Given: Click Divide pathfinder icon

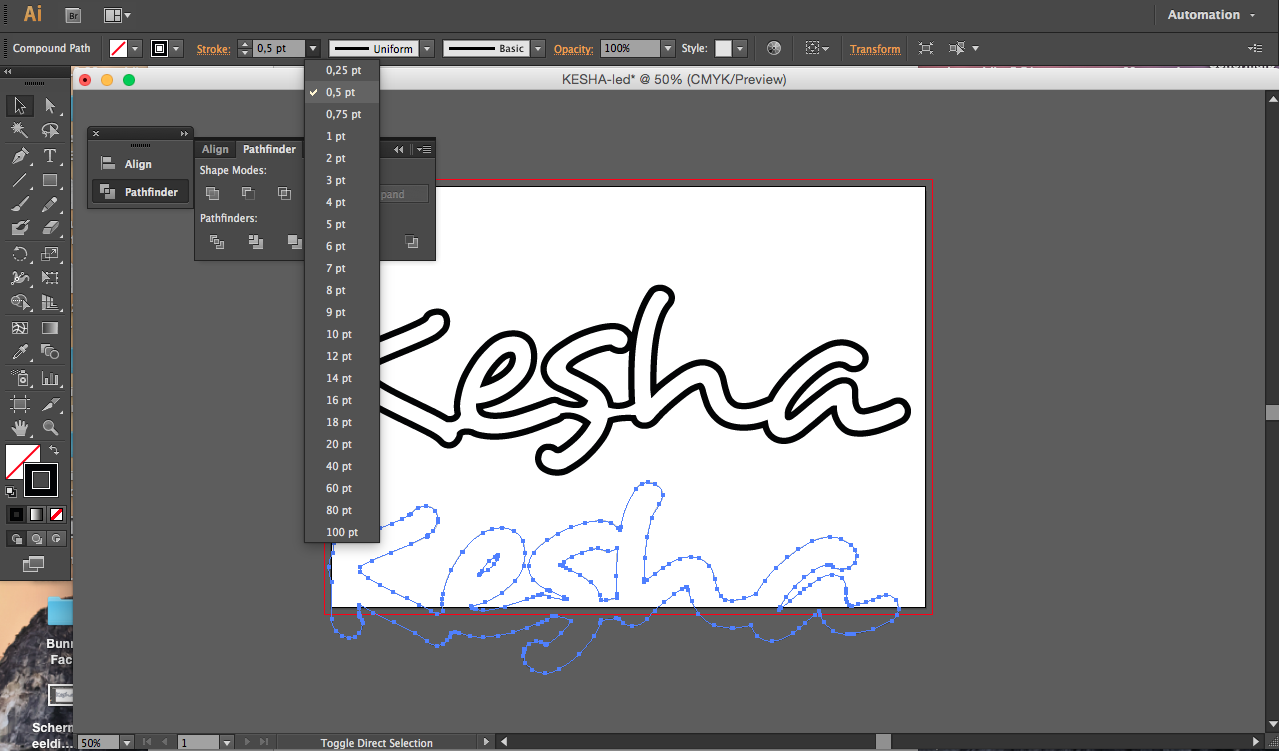Looking at the screenshot, I should 217,241.
